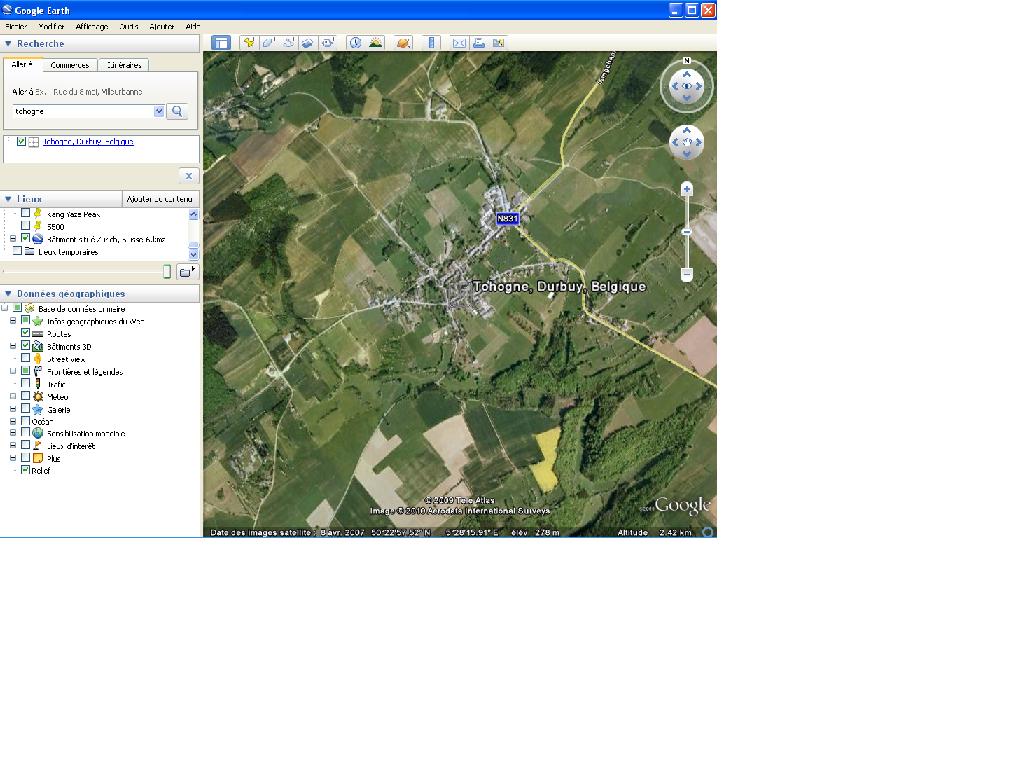Image resolution: width=1024 pixels, height=768 pixels.
Task: Expand the Sensibilisation mondiale tree node
Action: pos(13,432)
